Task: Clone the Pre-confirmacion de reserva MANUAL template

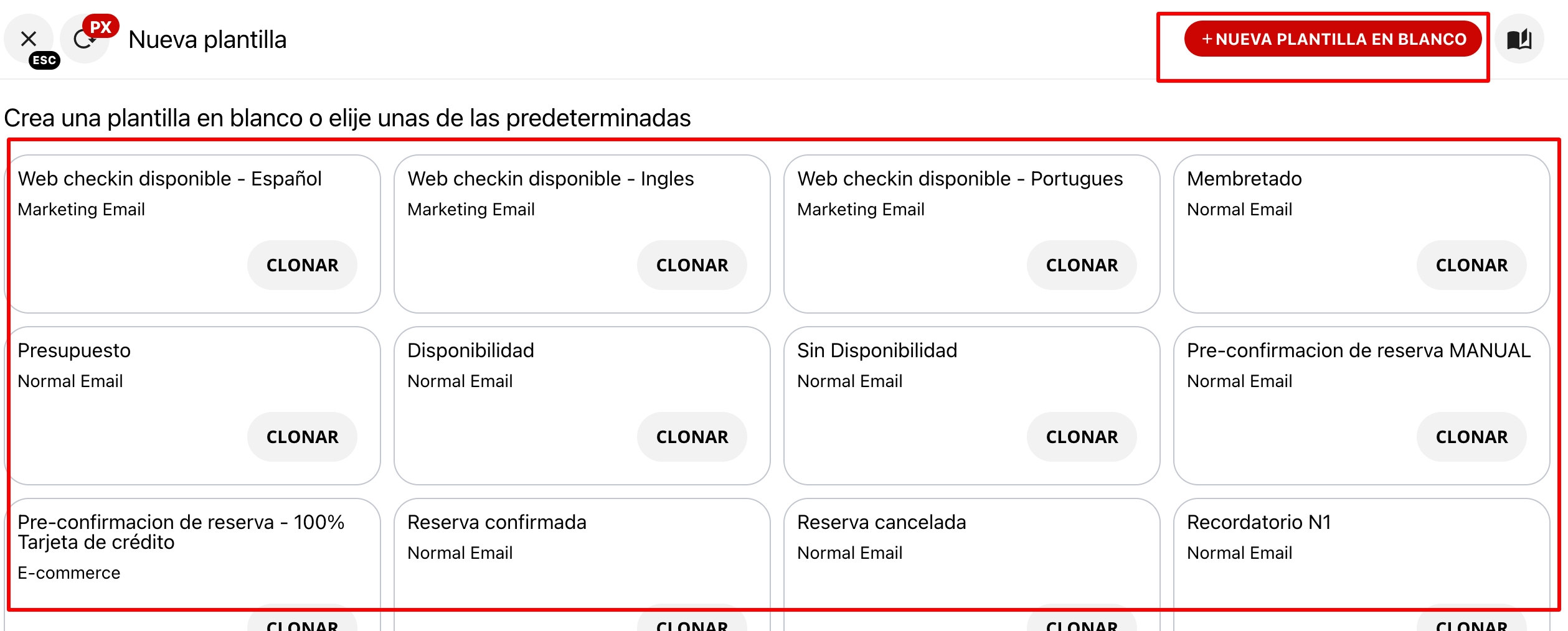Action: [x=1471, y=436]
